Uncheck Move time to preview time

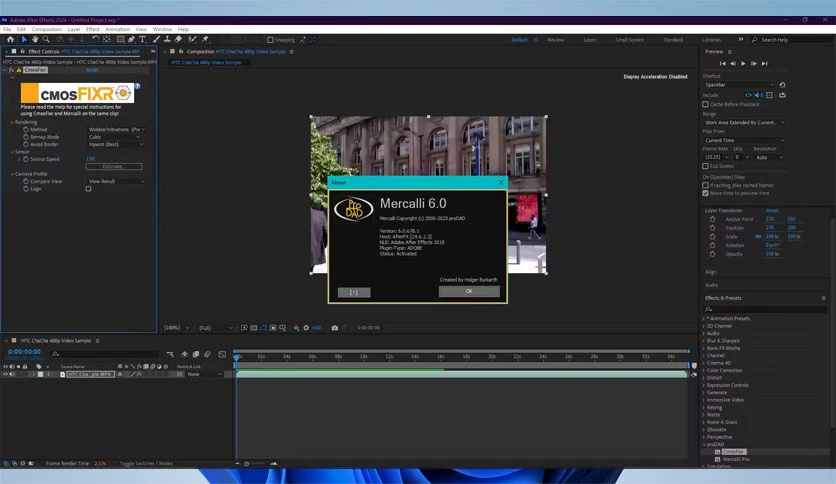(x=705, y=193)
